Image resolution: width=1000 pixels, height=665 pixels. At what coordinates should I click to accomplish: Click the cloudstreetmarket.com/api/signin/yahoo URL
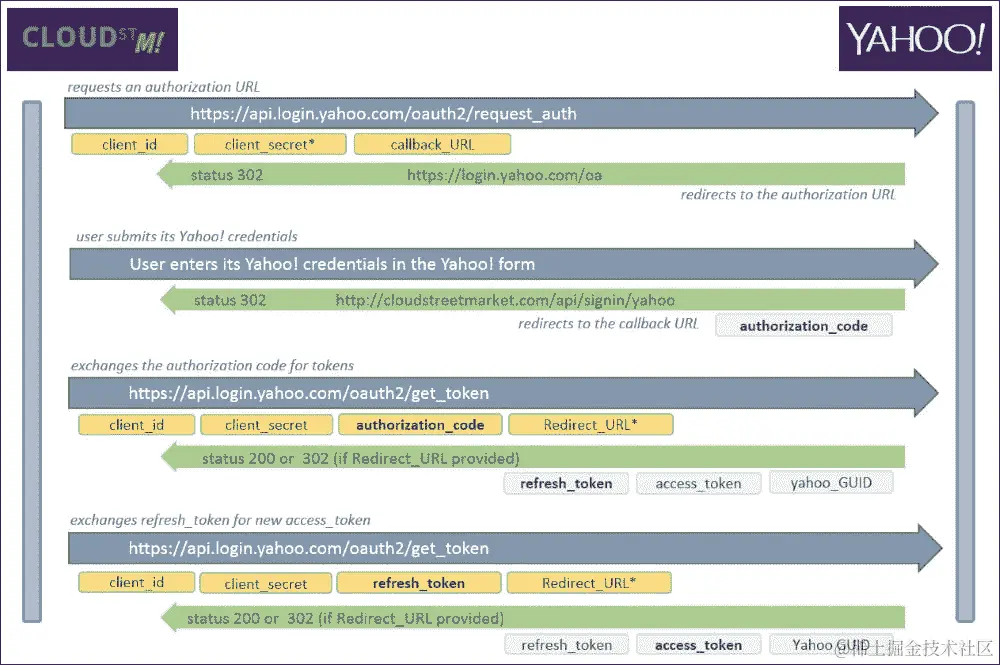coord(505,300)
